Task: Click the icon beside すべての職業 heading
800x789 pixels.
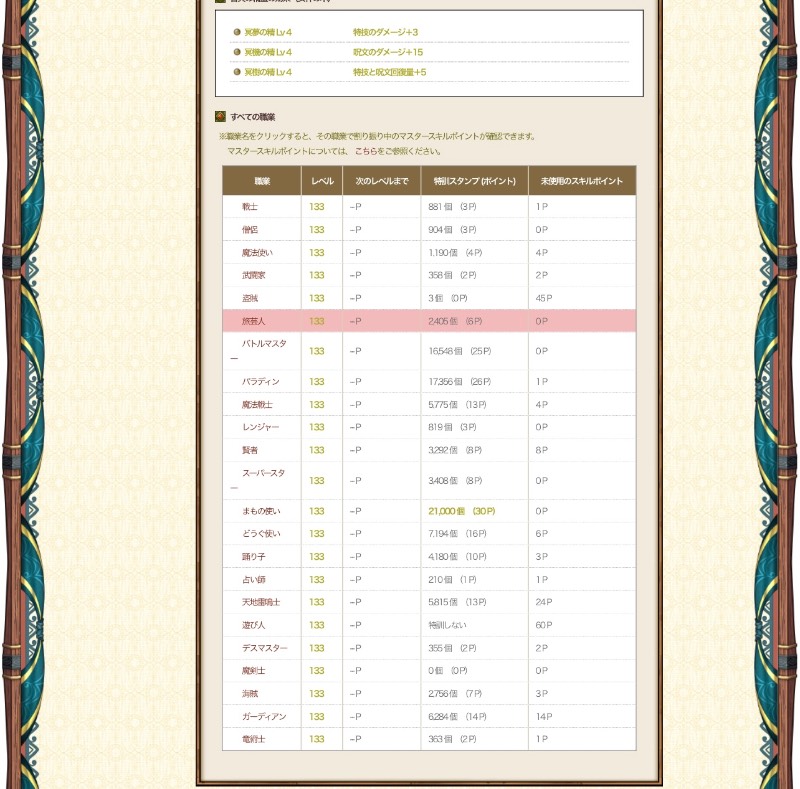Action: 220,117
